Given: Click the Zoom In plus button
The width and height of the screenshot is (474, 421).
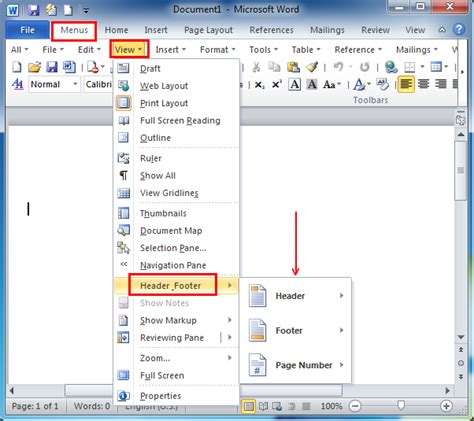Looking at the screenshot, I should (x=446, y=406).
